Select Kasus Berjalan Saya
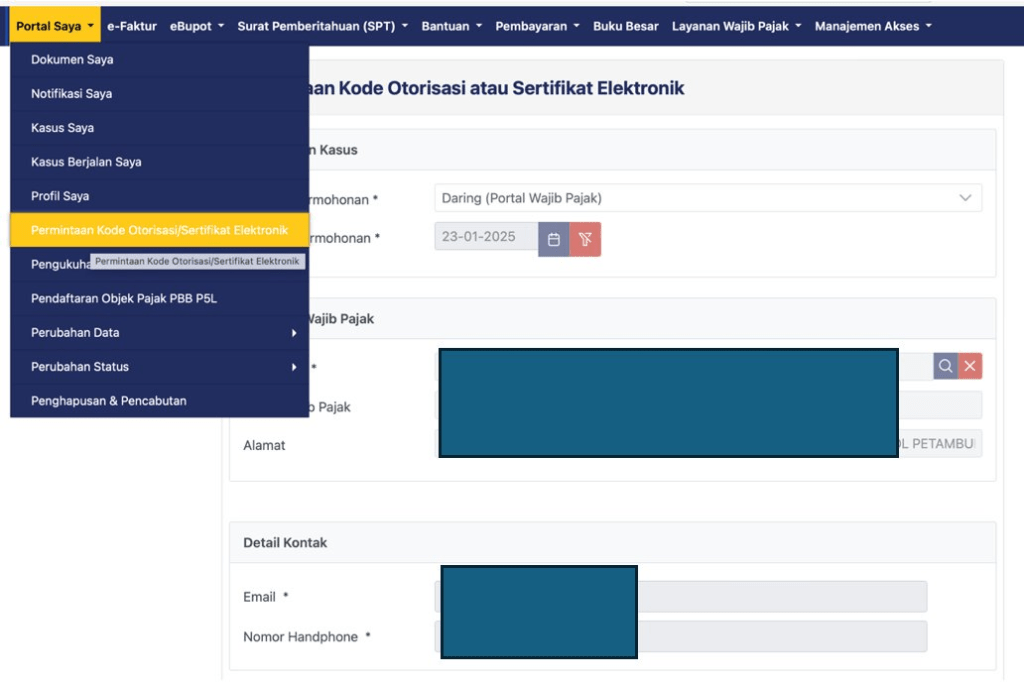Image resolution: width=1024 pixels, height=682 pixels. click(86, 162)
